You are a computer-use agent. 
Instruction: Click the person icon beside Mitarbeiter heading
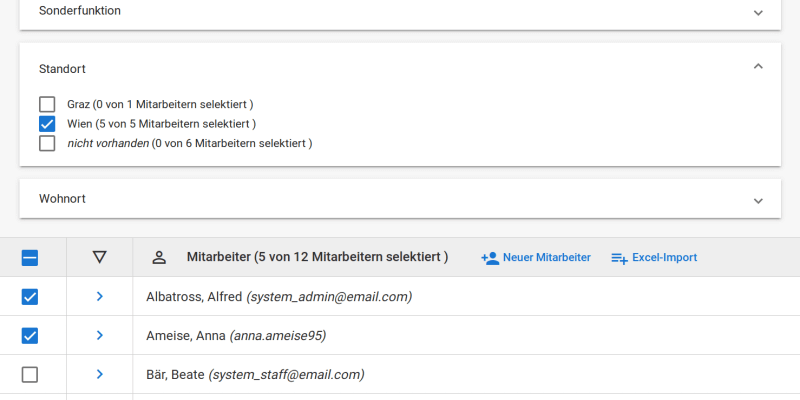(x=160, y=258)
